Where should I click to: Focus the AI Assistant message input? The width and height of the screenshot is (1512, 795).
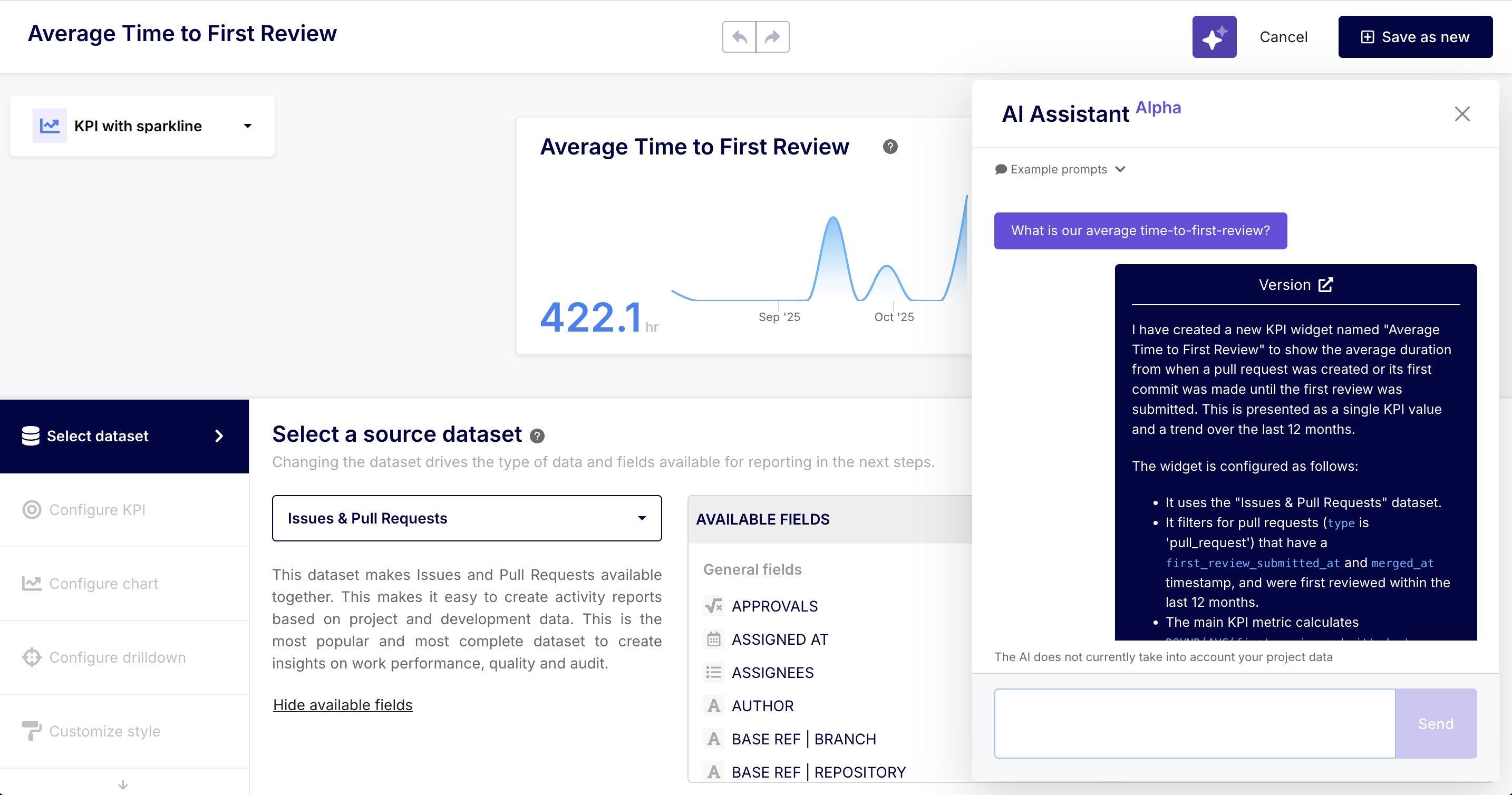(1195, 723)
